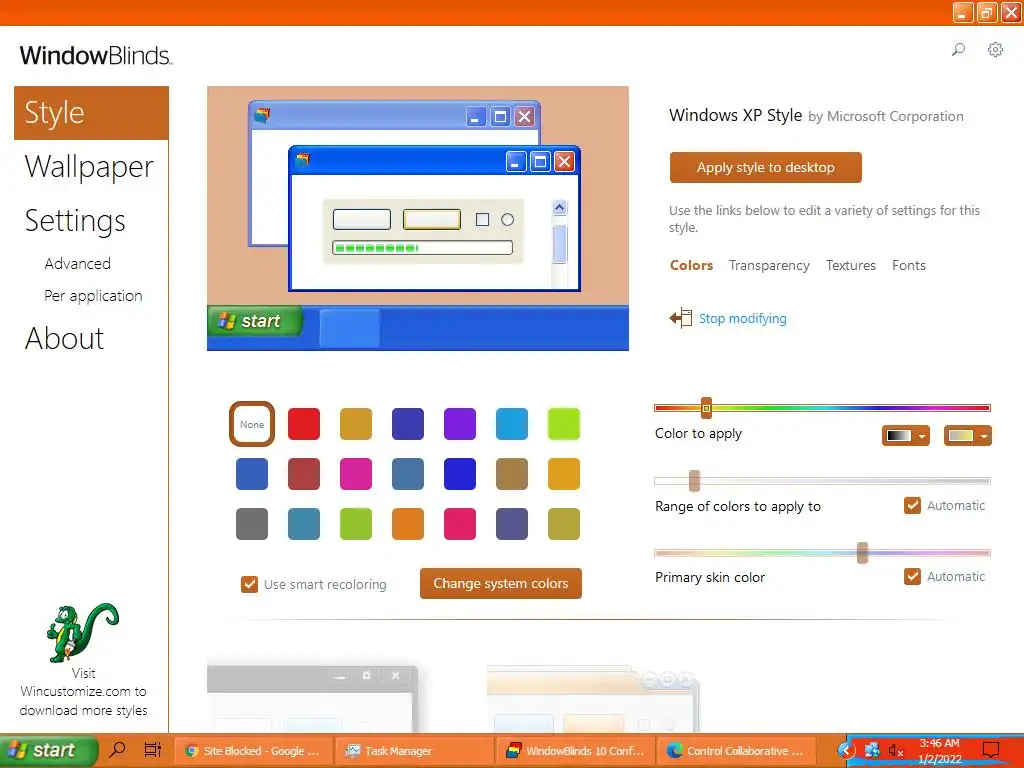Uncheck Automatic for Primary skin color

(912, 576)
